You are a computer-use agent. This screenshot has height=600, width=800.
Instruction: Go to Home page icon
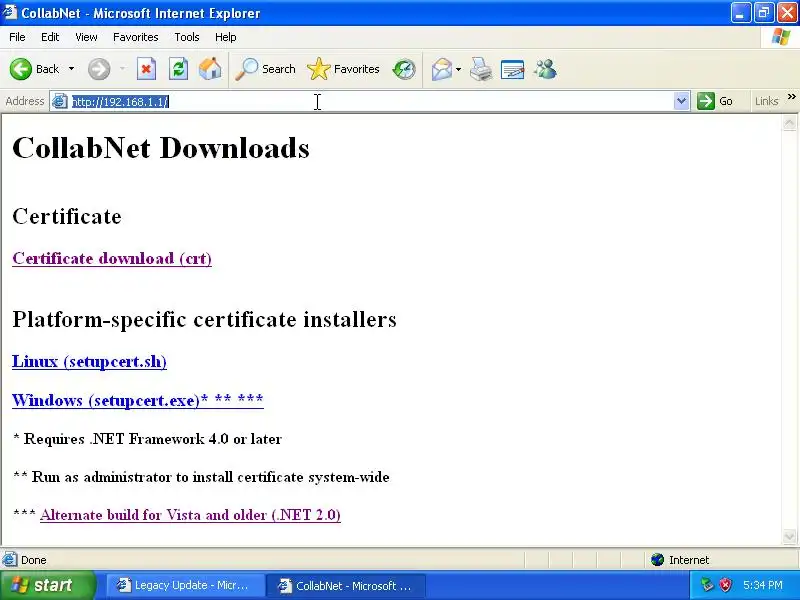point(210,69)
